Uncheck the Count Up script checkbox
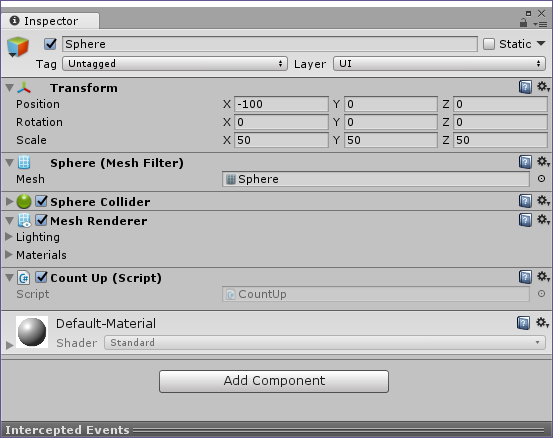 [x=42, y=278]
